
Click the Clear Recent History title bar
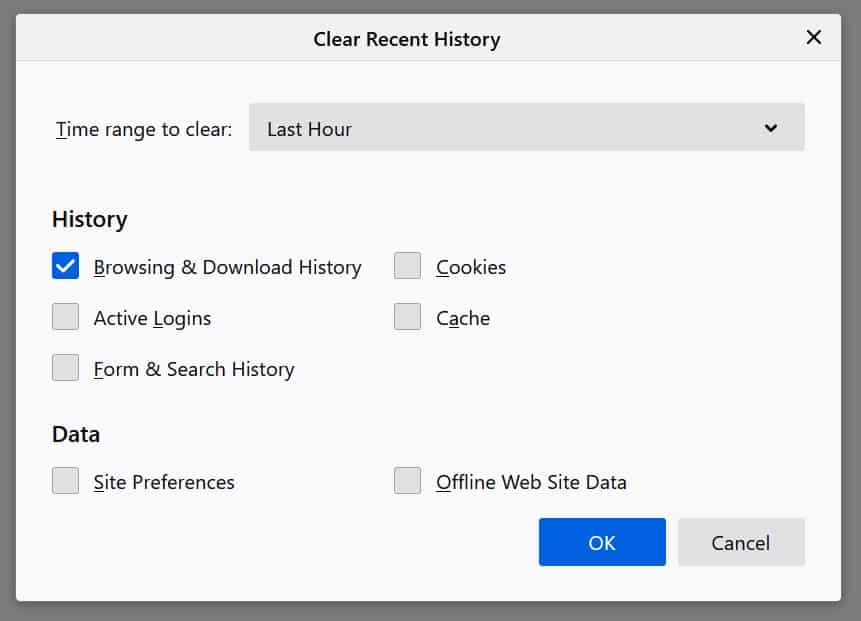pos(428,37)
